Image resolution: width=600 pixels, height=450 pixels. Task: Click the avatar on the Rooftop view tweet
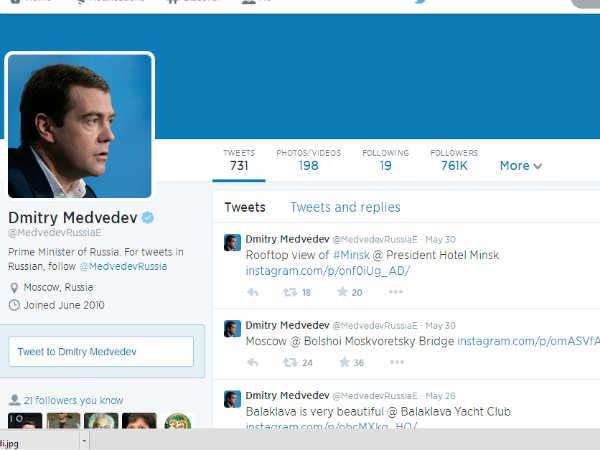click(x=232, y=243)
